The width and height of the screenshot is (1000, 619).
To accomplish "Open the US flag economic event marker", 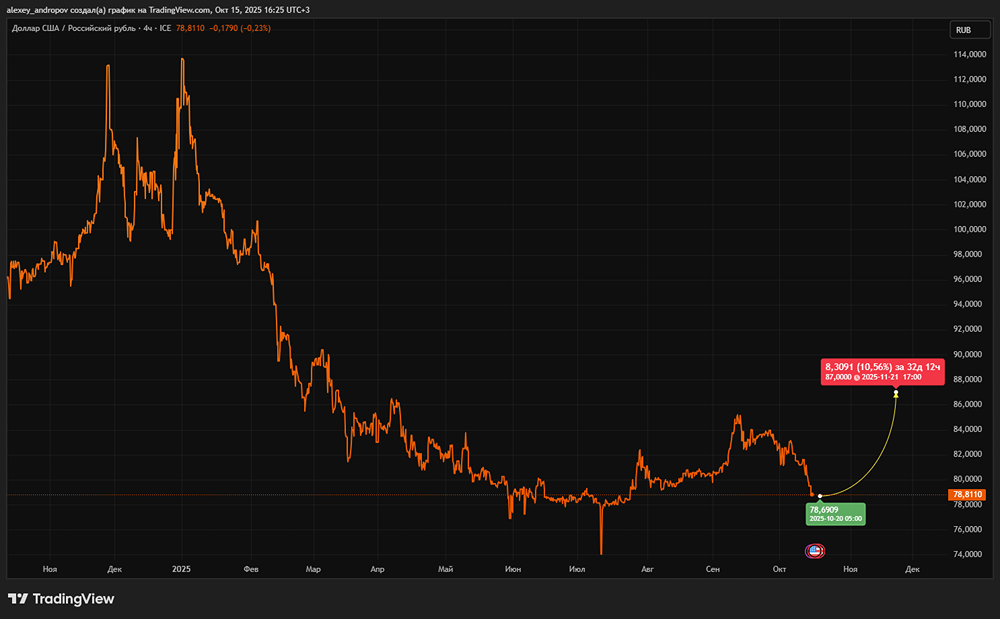I will pos(814,551).
